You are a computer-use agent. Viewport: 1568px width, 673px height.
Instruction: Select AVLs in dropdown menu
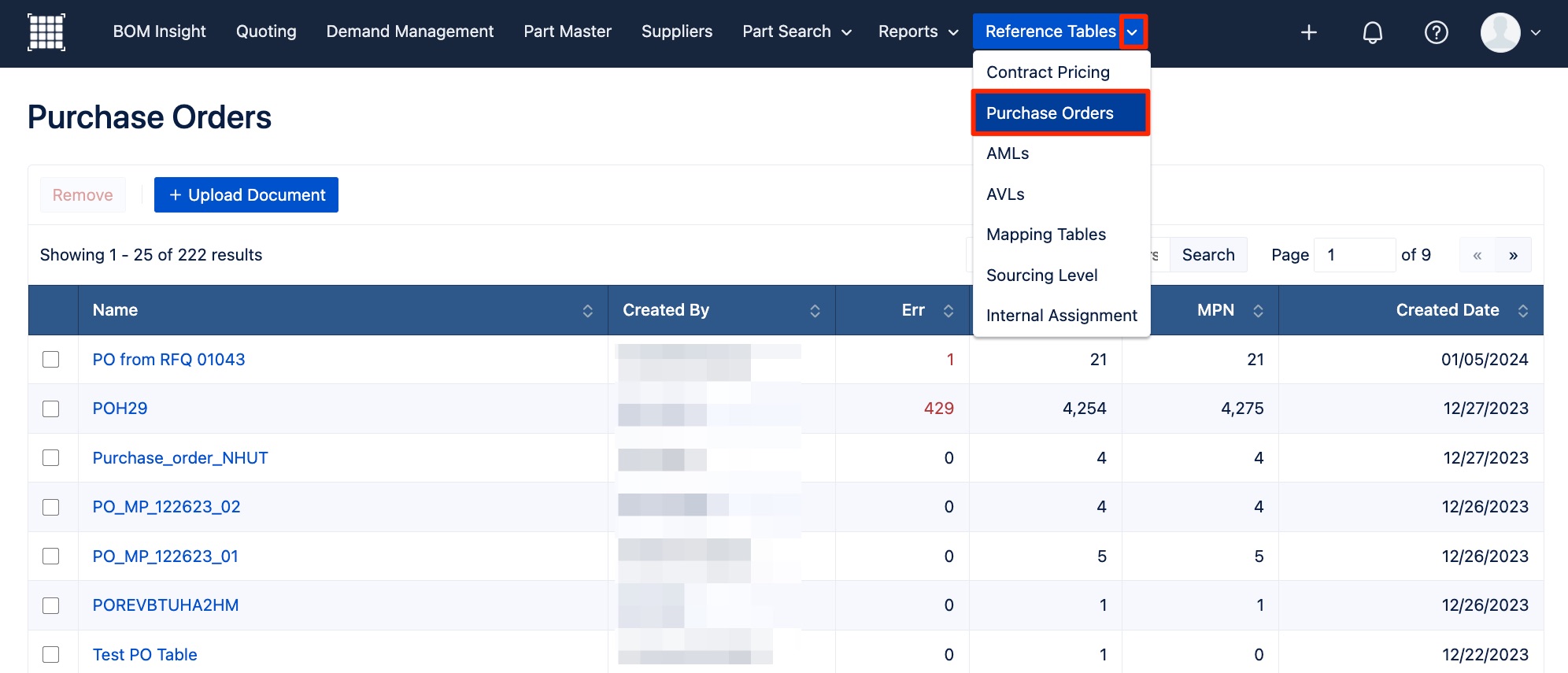tap(1061, 194)
